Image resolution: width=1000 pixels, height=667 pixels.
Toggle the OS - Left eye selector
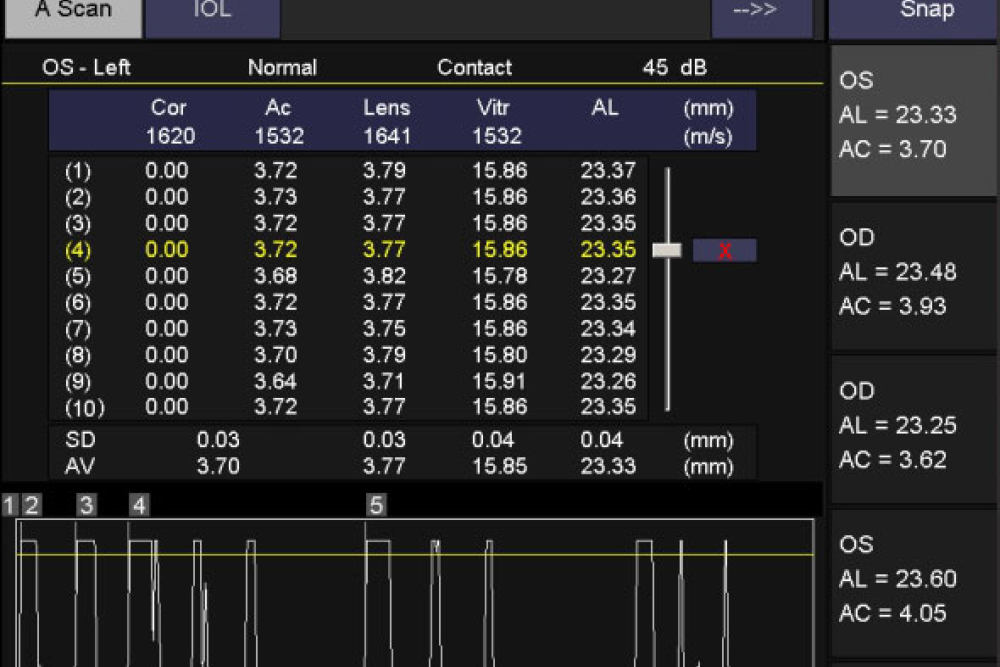tap(86, 68)
